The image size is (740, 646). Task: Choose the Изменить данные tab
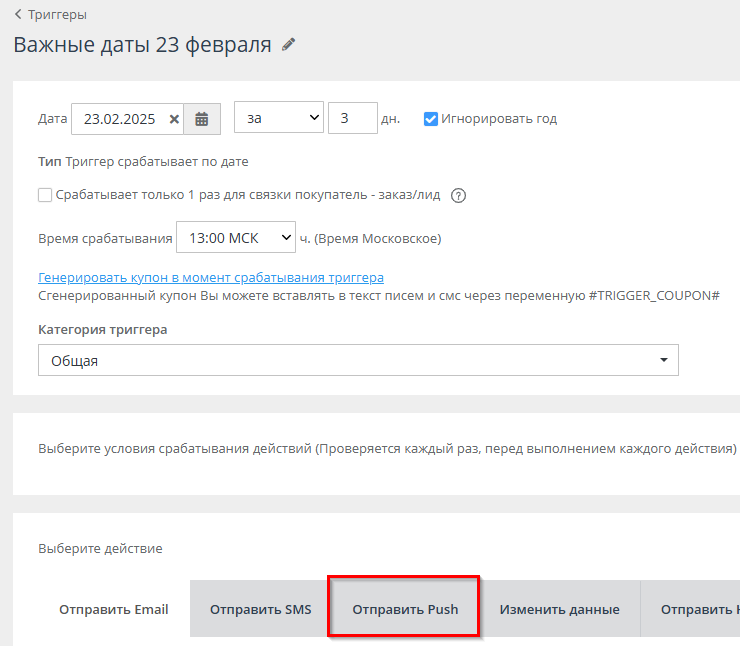coord(559,609)
